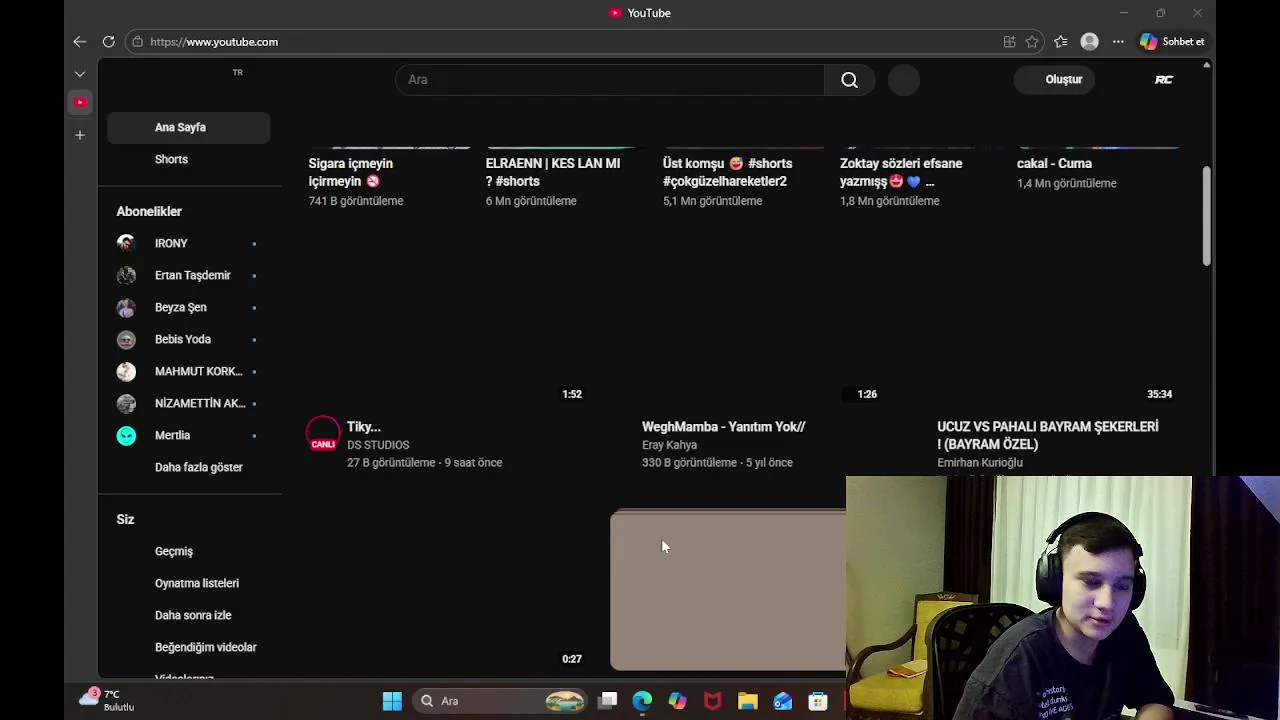
Task: Open the Beyza Şen channel
Action: (188, 307)
